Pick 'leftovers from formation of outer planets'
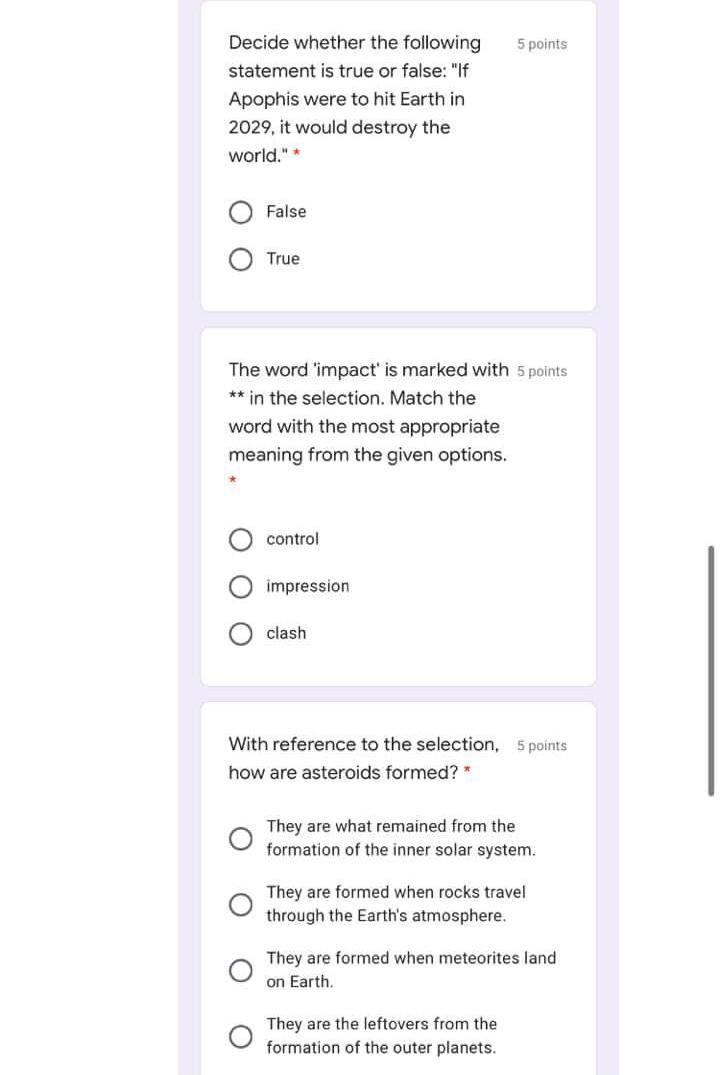 241,1037
